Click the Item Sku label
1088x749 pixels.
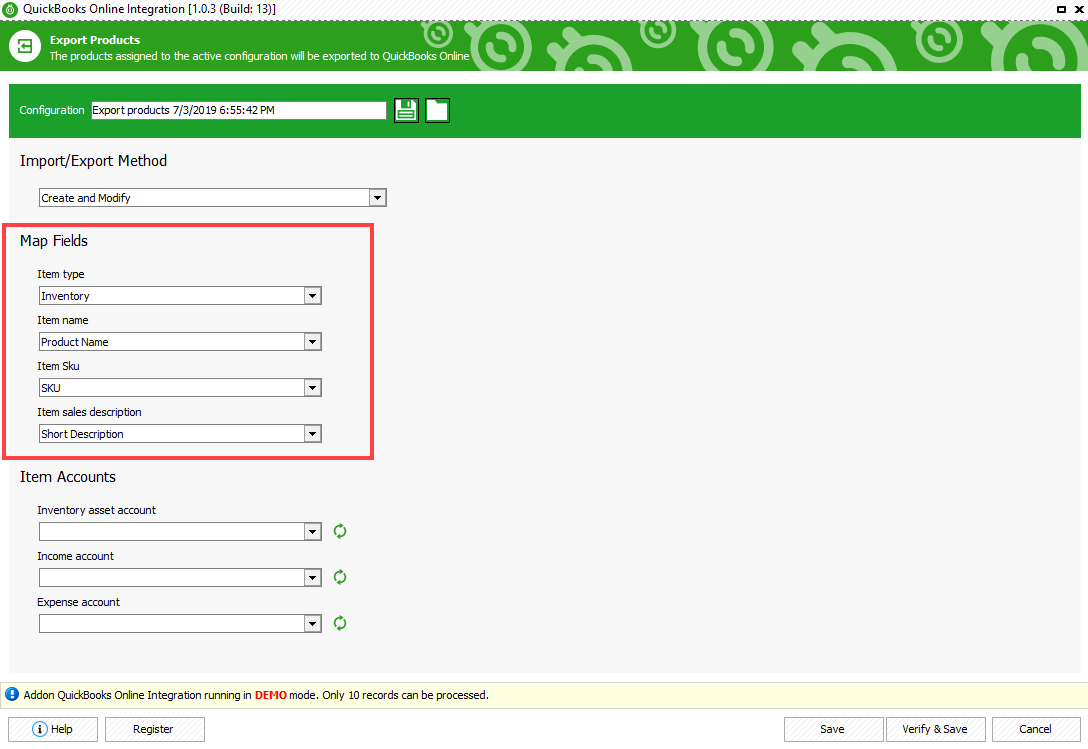58,366
